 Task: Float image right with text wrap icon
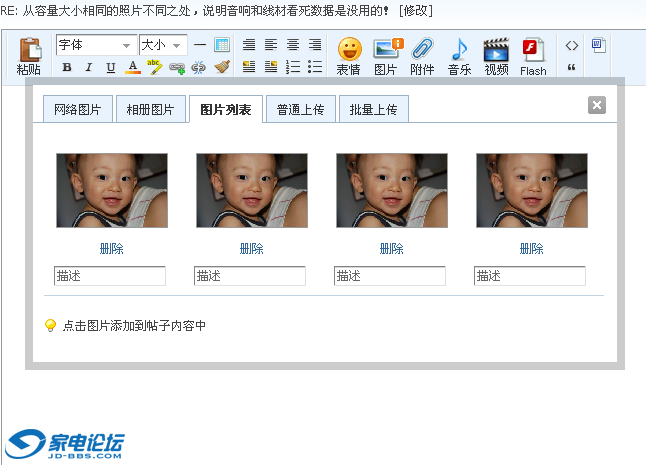coord(271,67)
